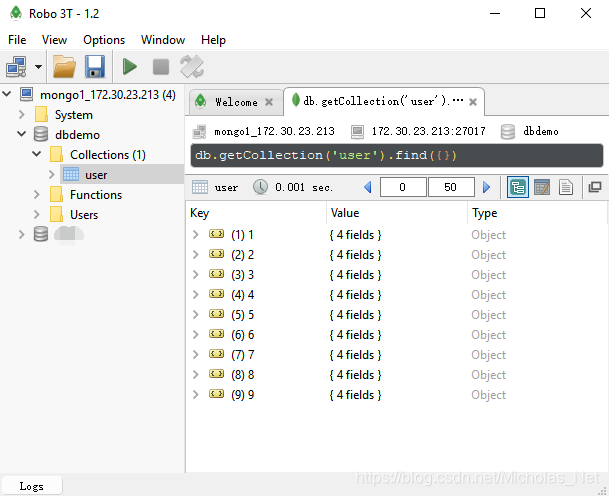Run the query with green play button

[130, 67]
